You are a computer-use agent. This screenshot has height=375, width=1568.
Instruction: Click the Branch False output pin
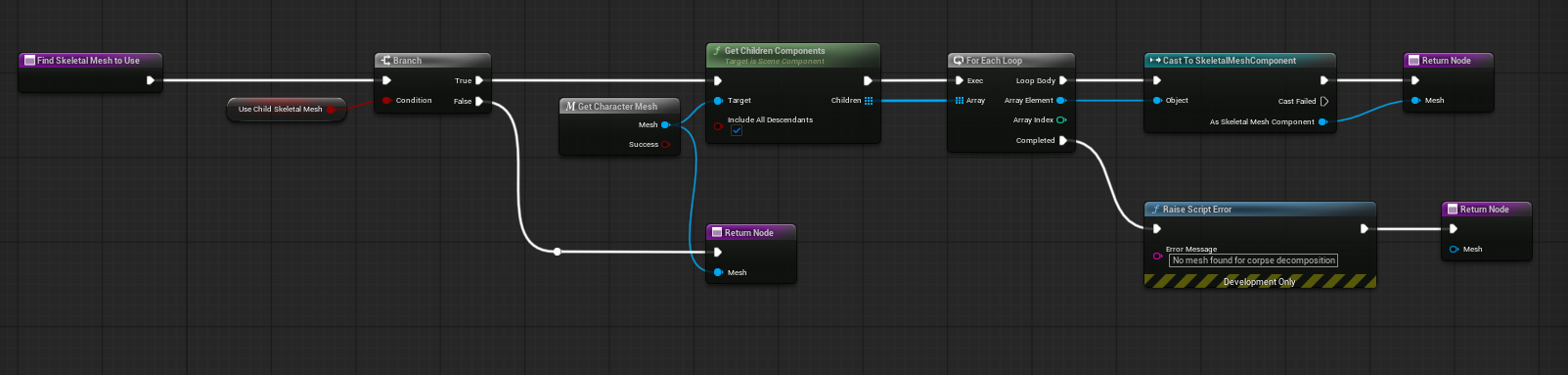[479, 101]
